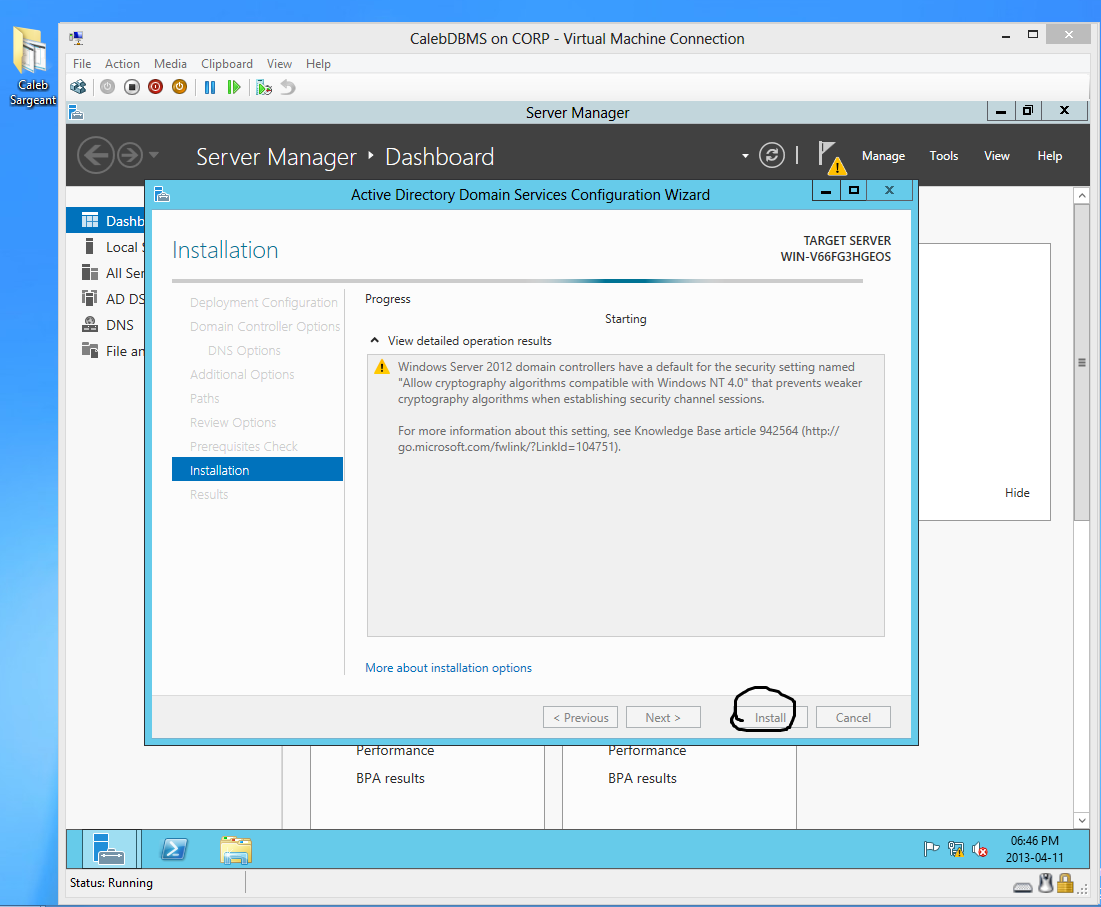Image resolution: width=1101 pixels, height=907 pixels.
Task: Click muted speaker icon in tray
Action: (x=980, y=849)
